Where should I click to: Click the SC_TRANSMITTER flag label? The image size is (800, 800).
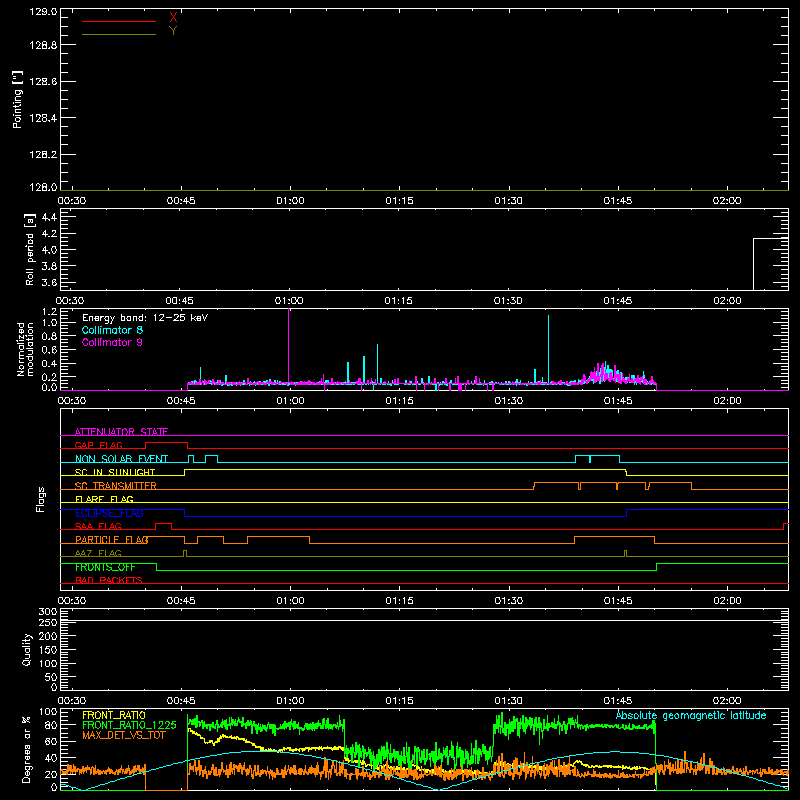tap(115, 486)
